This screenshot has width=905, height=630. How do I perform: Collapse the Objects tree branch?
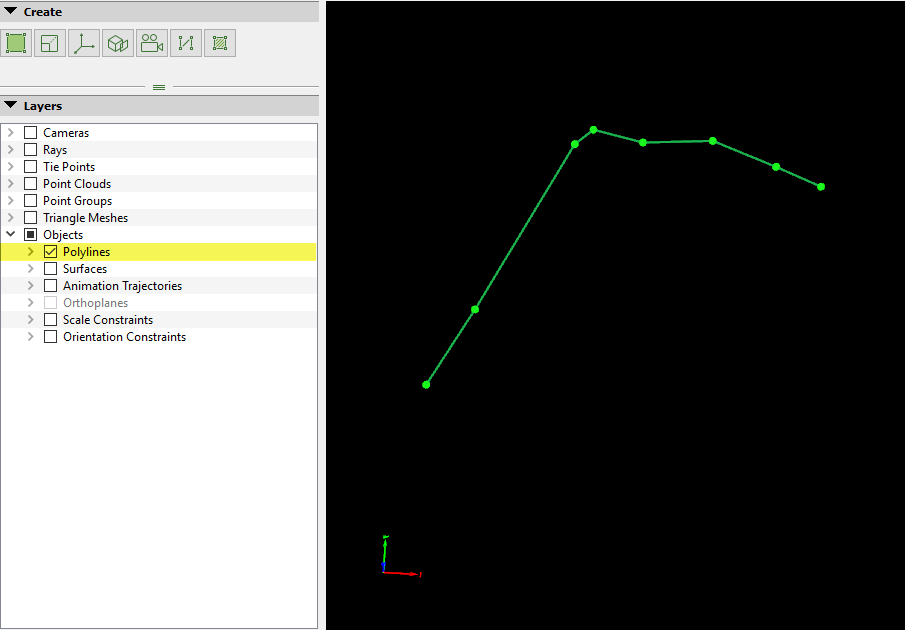[10, 234]
